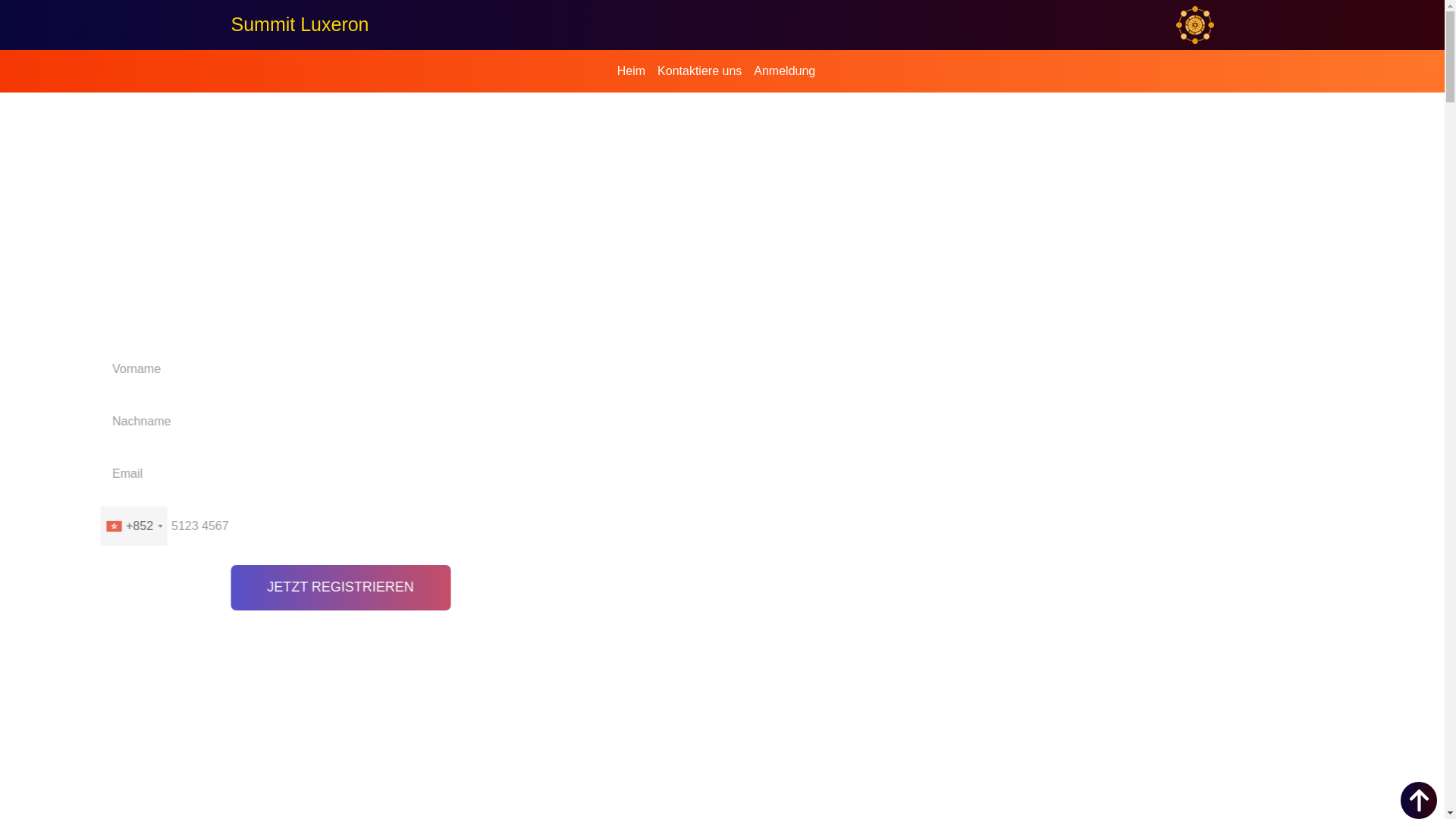
Task: Open the +852 country code dropdown
Action: 134,526
